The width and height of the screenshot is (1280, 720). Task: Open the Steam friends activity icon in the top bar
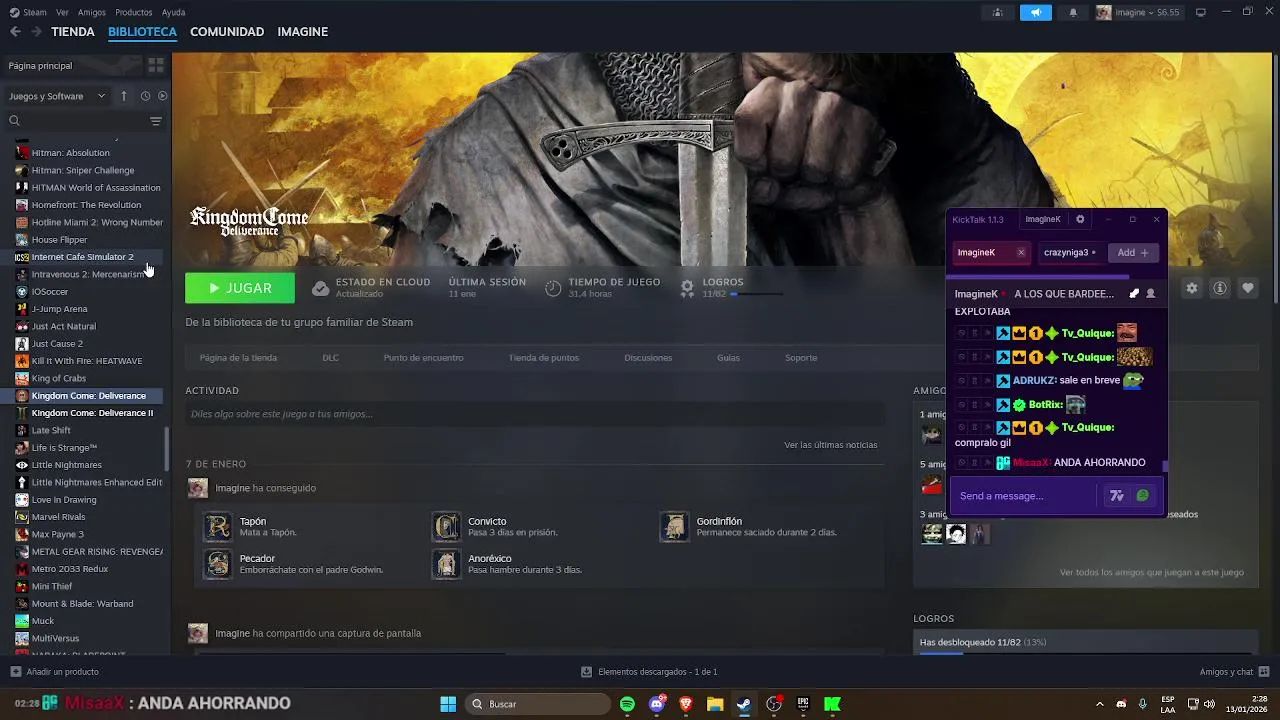point(997,13)
